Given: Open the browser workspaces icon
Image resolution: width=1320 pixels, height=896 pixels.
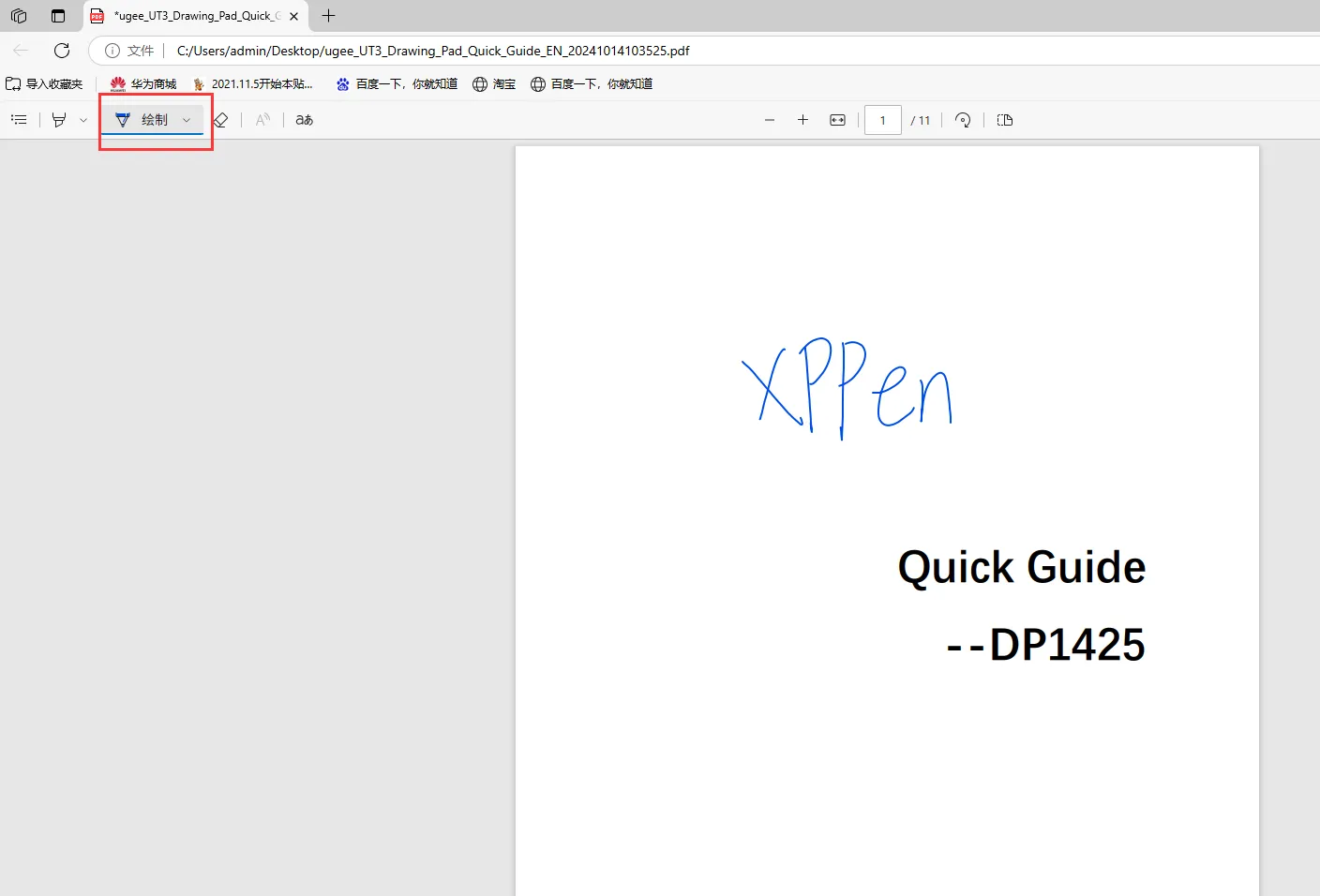Looking at the screenshot, I should point(19,16).
